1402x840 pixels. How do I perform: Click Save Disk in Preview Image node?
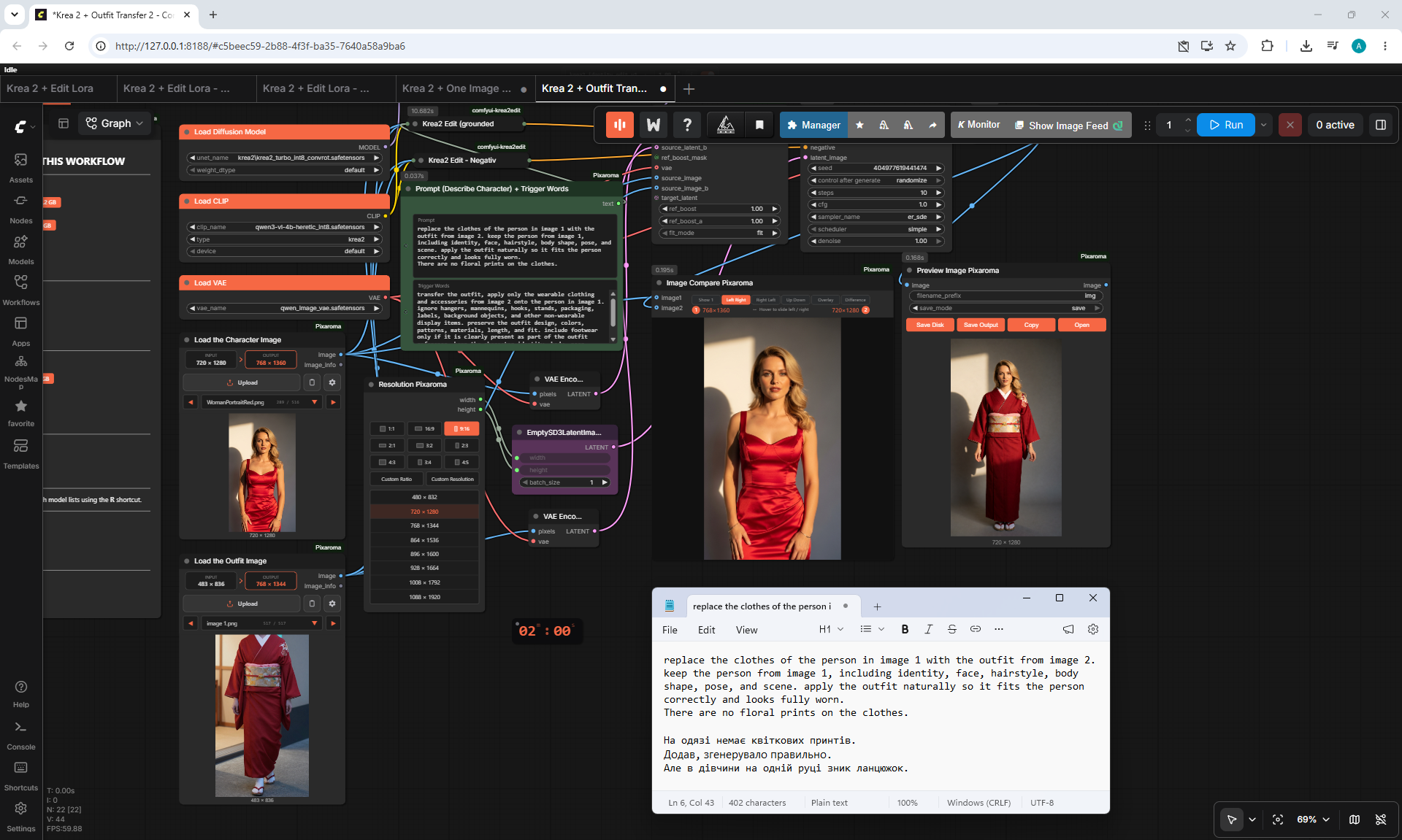930,325
